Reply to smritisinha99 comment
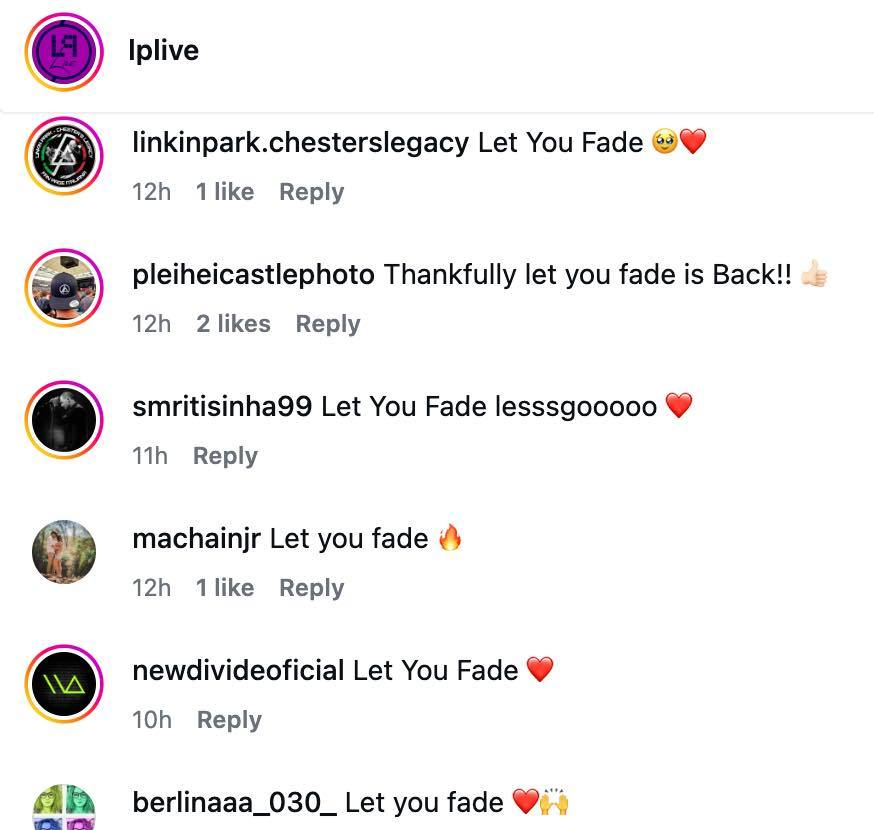The image size is (874, 830). click(x=225, y=456)
